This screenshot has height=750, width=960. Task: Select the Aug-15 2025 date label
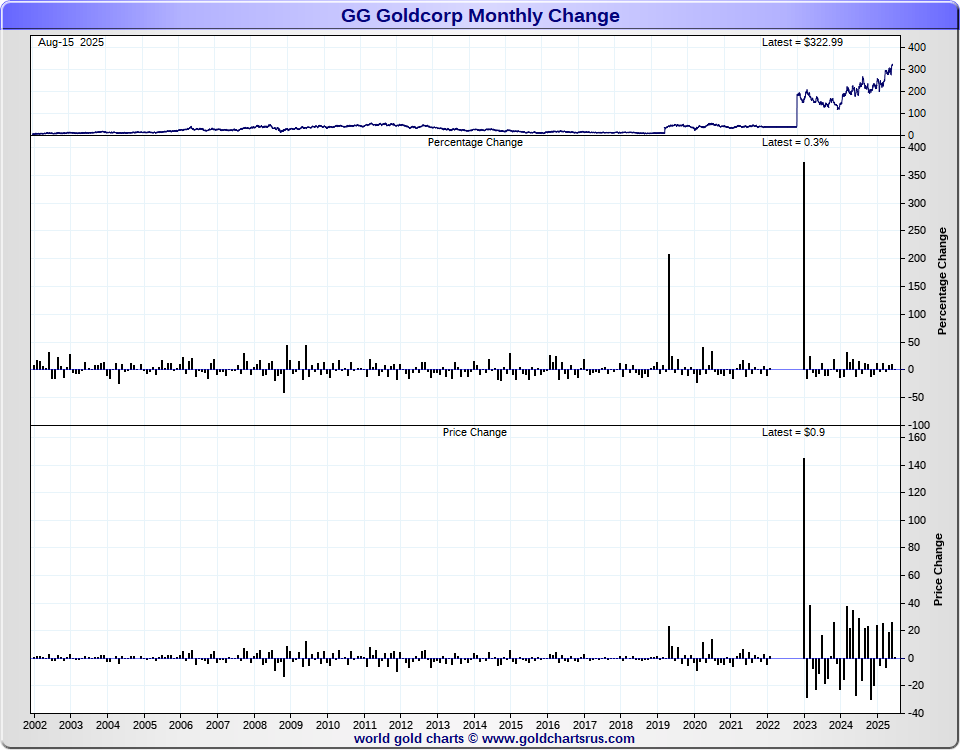[71, 42]
